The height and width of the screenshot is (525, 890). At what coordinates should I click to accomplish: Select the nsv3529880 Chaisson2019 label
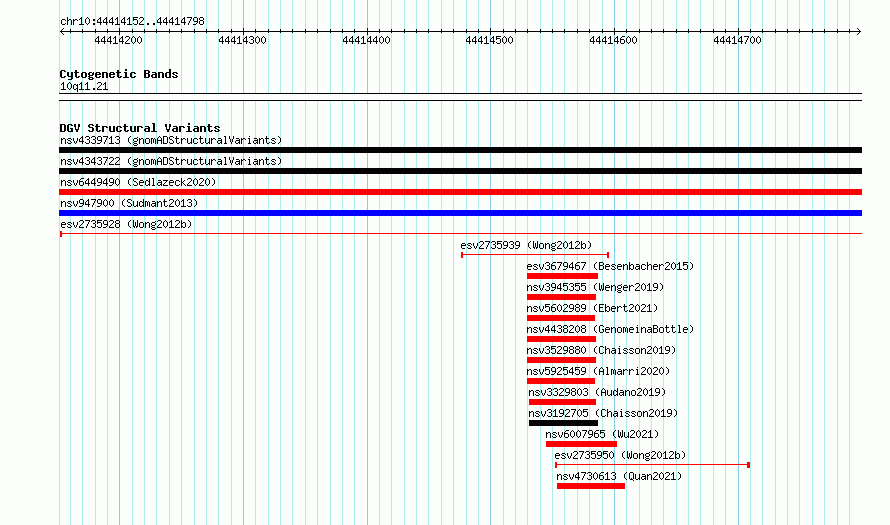coord(601,350)
